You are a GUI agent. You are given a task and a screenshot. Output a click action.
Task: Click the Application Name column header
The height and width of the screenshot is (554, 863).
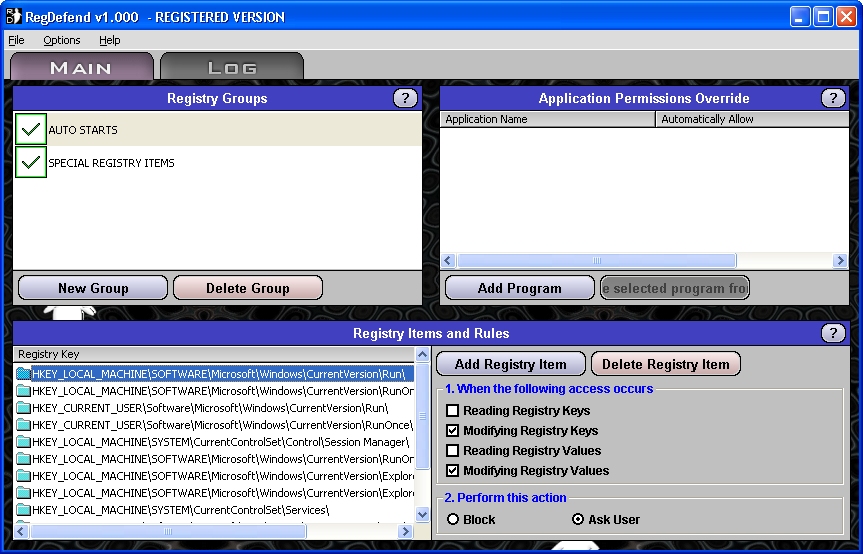pyautogui.click(x=548, y=119)
